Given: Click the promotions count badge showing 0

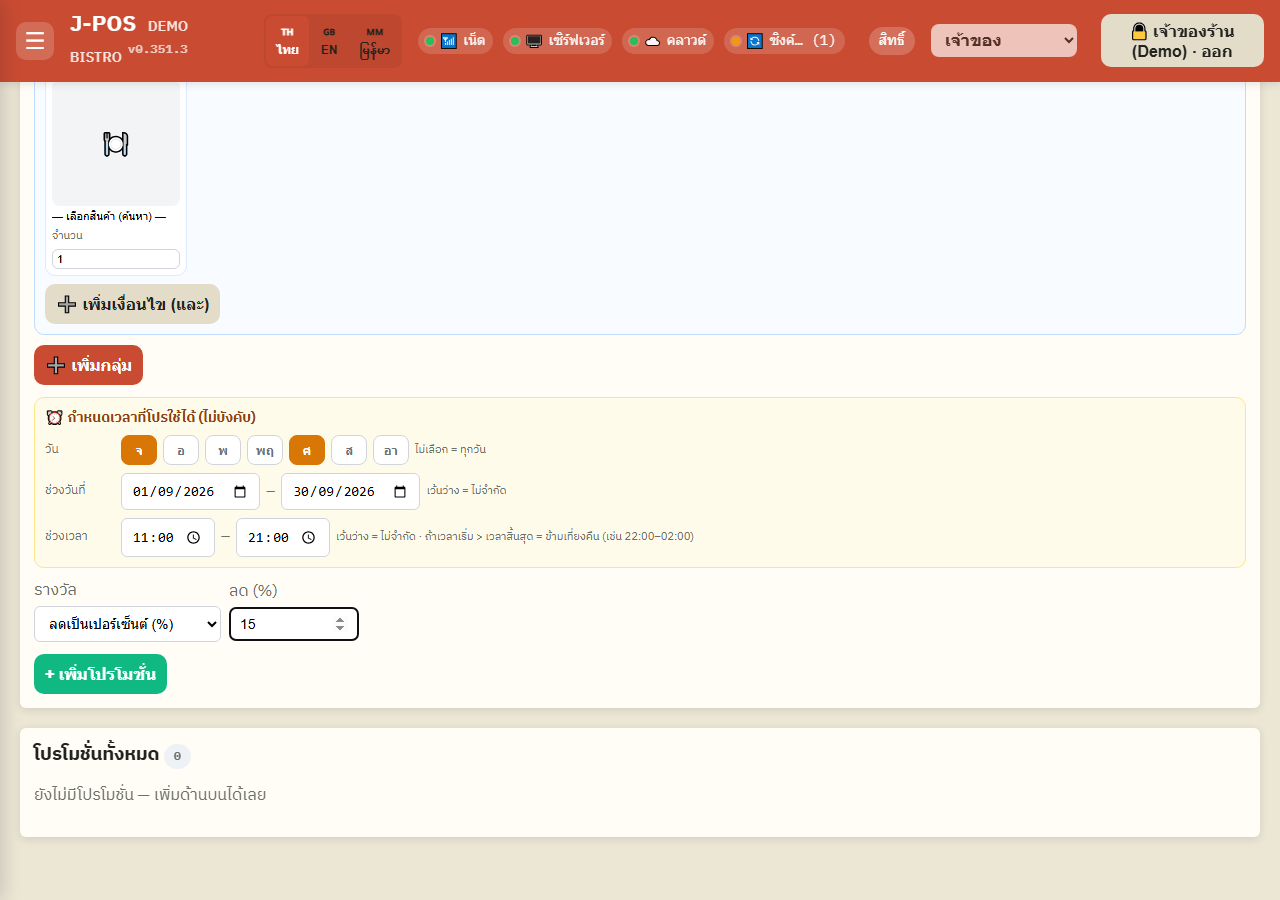Looking at the screenshot, I should [x=177, y=756].
